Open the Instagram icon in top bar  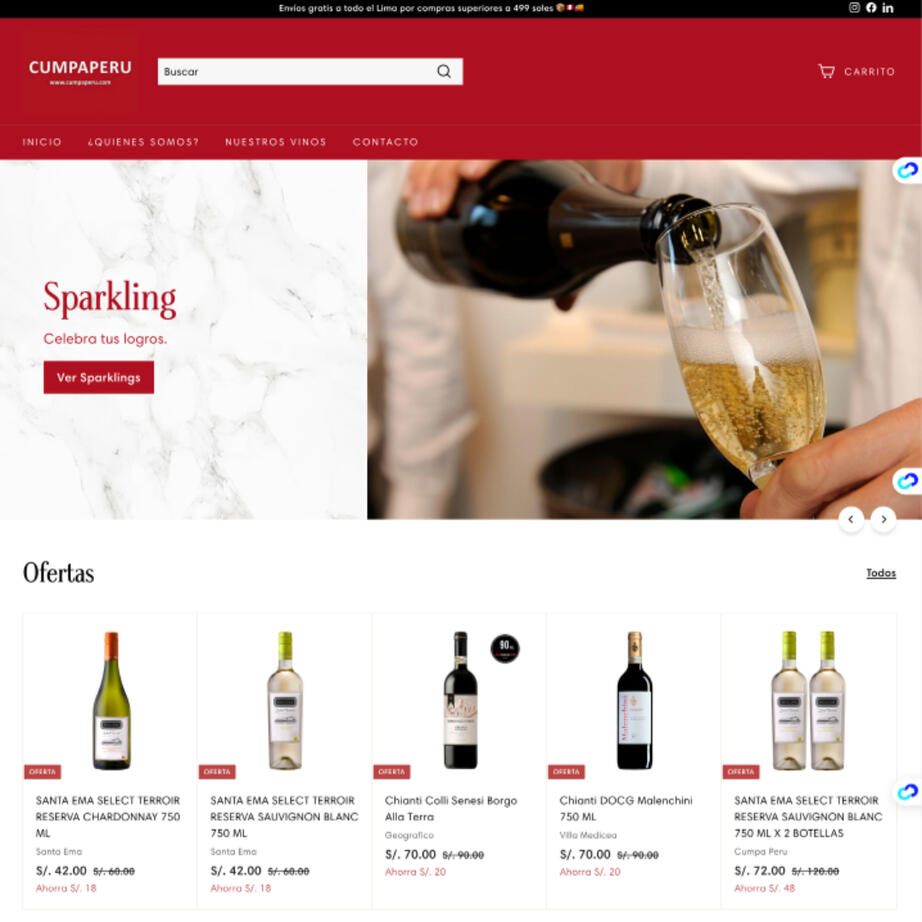tap(854, 8)
